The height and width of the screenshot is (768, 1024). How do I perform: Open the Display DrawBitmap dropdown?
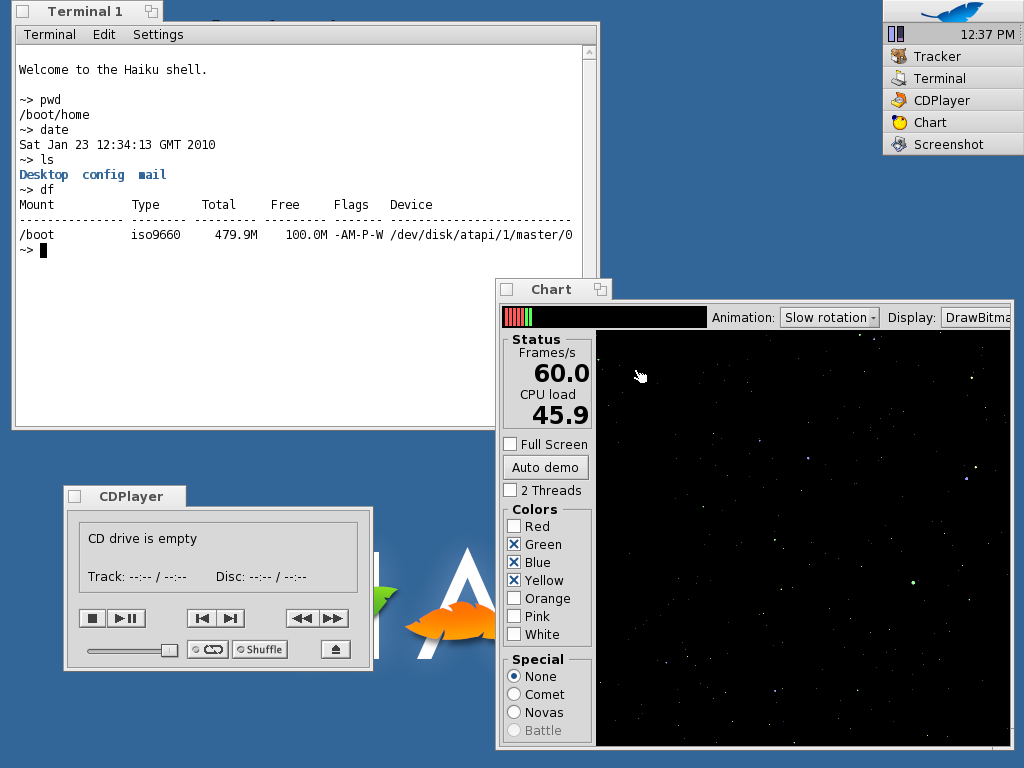point(976,317)
